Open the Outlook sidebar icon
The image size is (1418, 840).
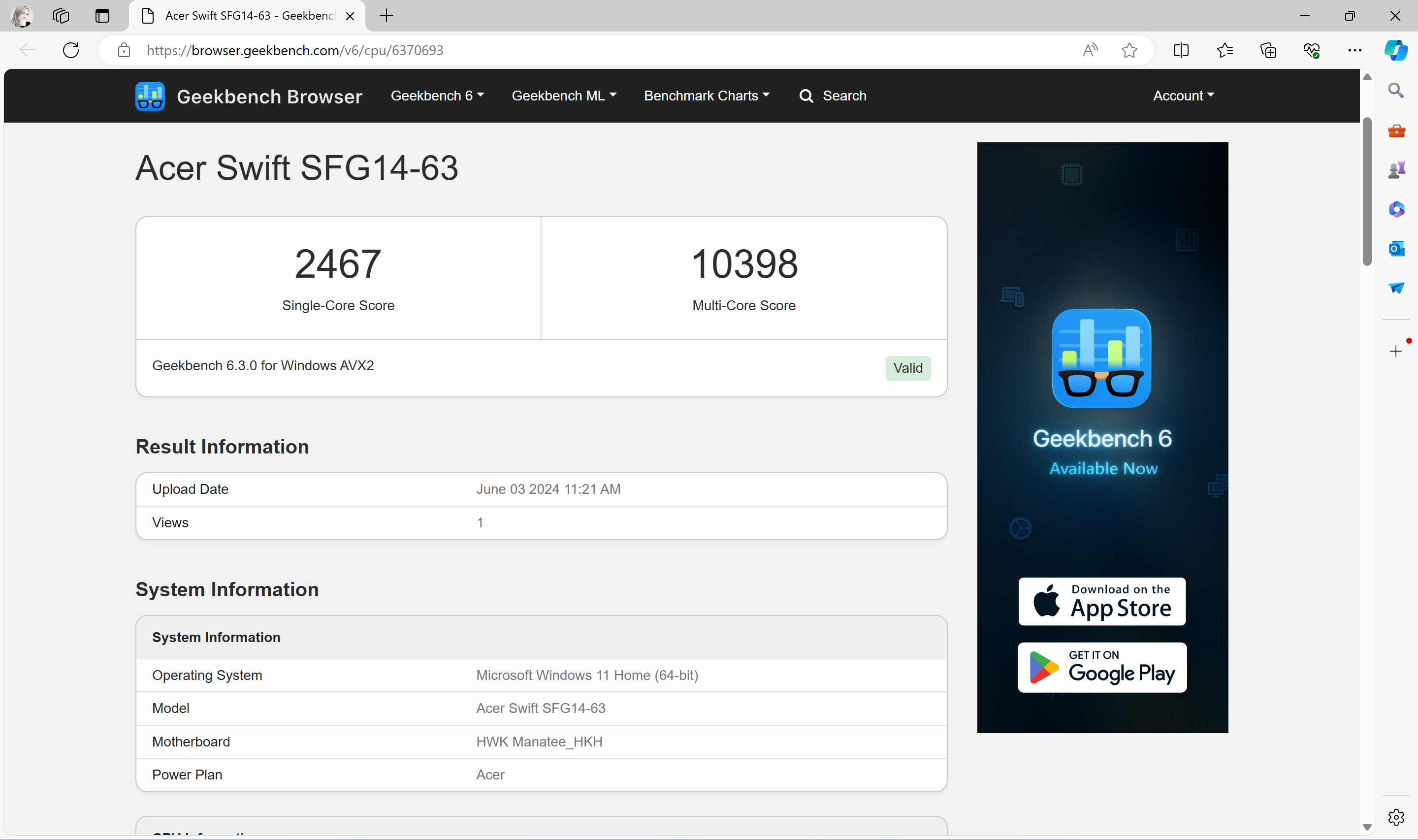[x=1396, y=249]
